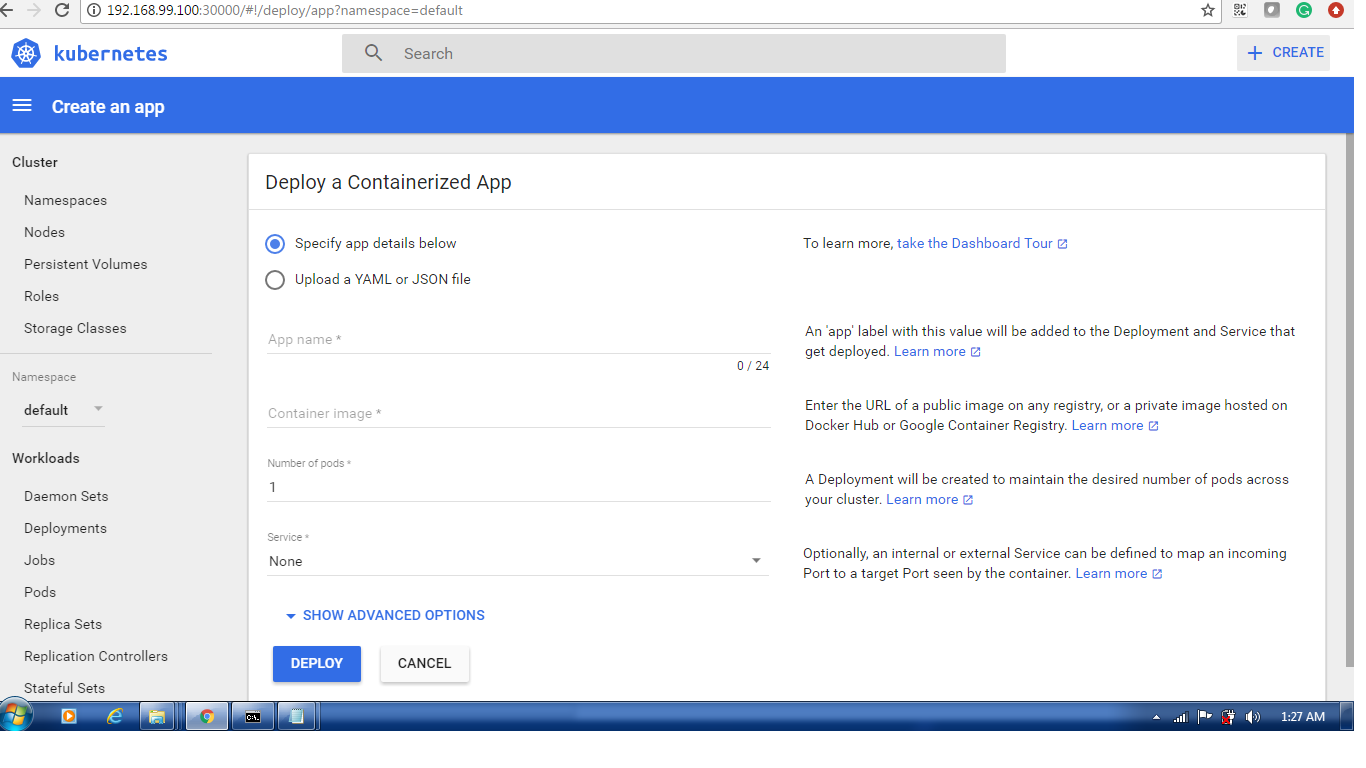Click the Grammarly extension icon
This screenshot has width=1366, height=768.
1304,11
